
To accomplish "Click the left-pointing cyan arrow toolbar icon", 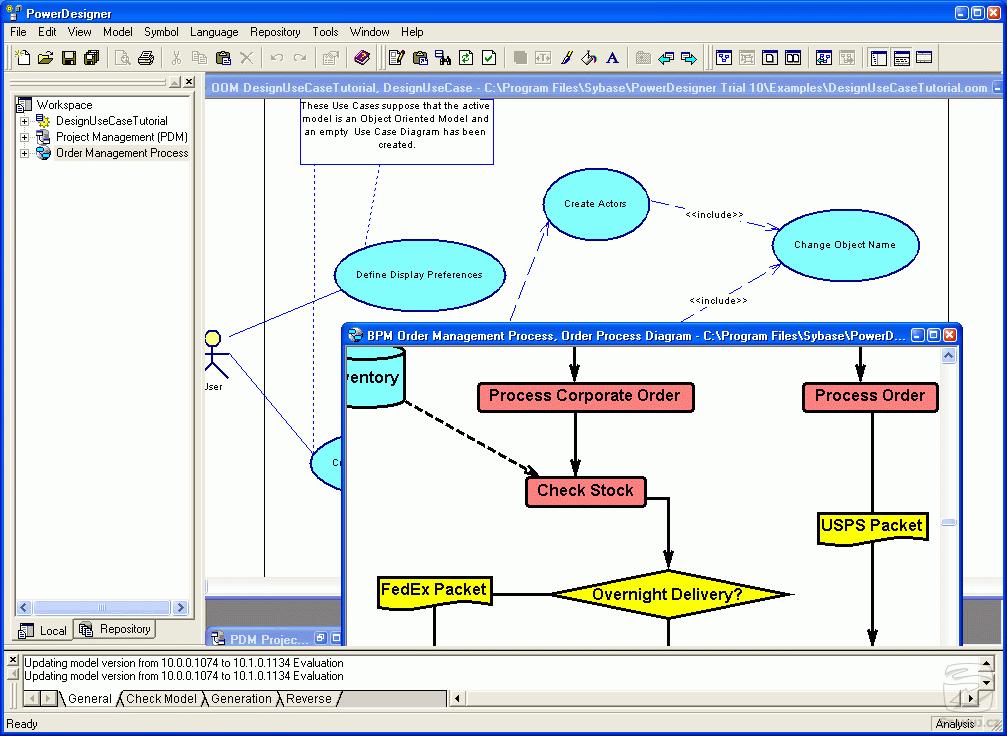I will click(666, 58).
